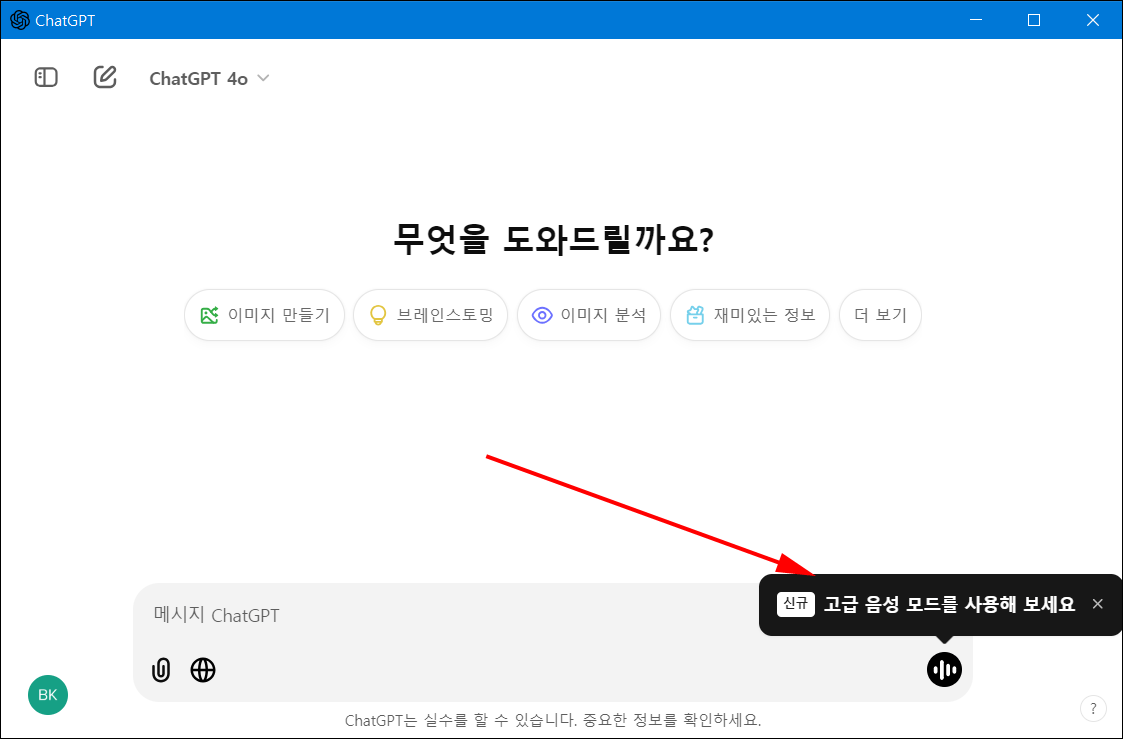Start voice mode with waveform icon
Viewport: 1123px width, 739px height.
(x=944, y=670)
